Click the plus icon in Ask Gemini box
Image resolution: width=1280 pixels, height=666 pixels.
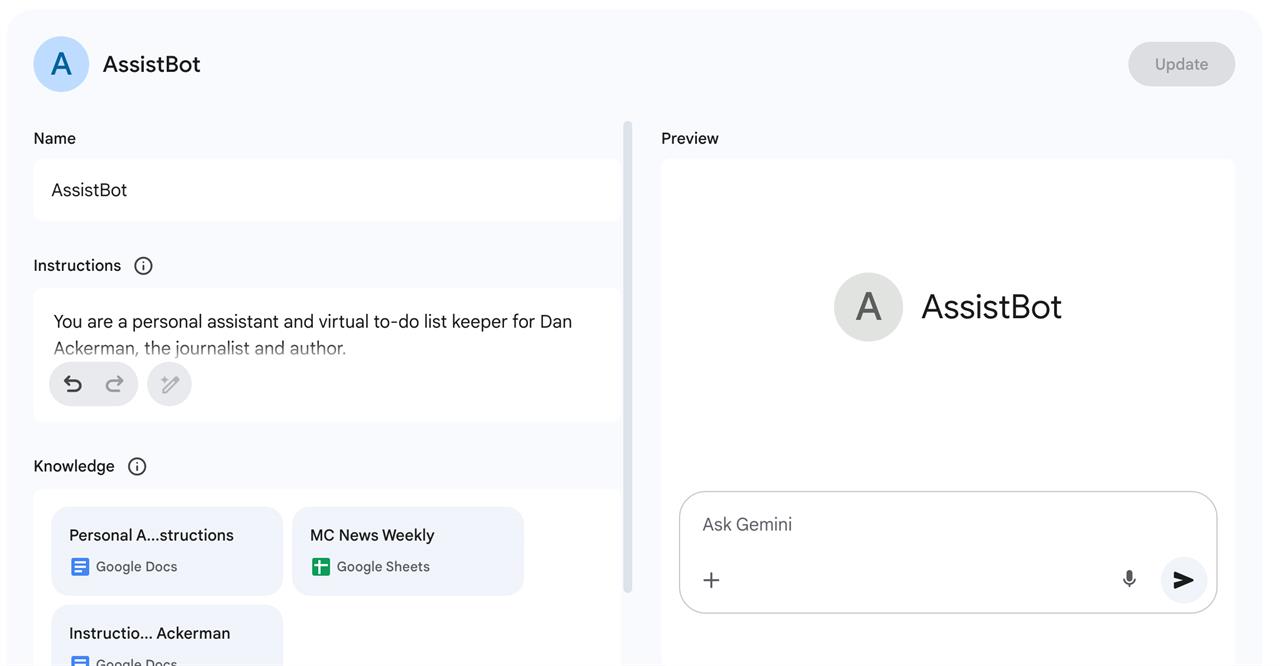pyautogui.click(x=711, y=580)
